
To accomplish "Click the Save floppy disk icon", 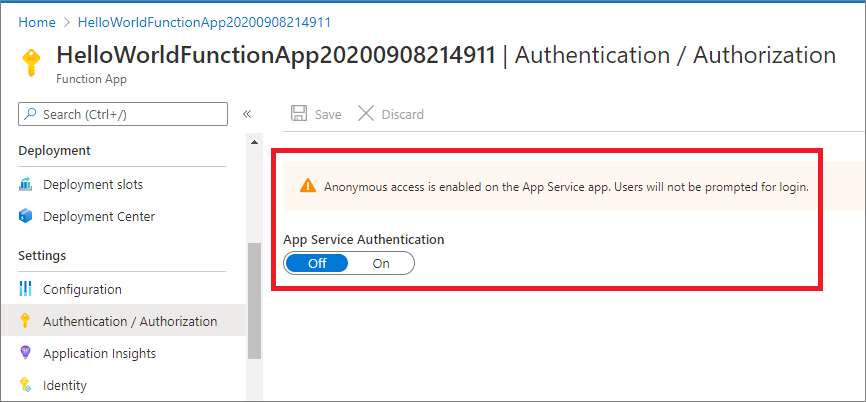I will pos(299,114).
